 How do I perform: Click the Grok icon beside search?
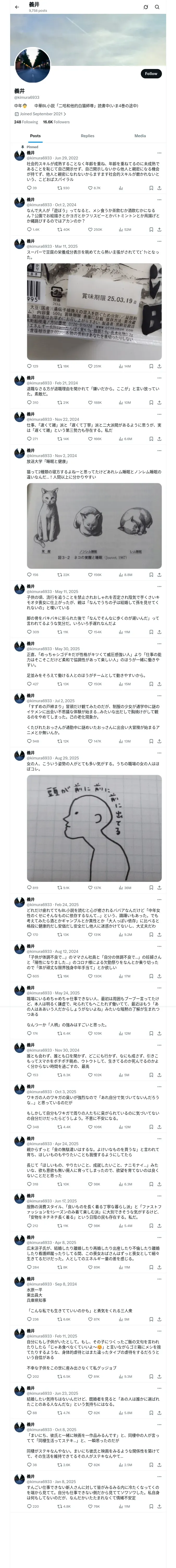coord(146,7)
